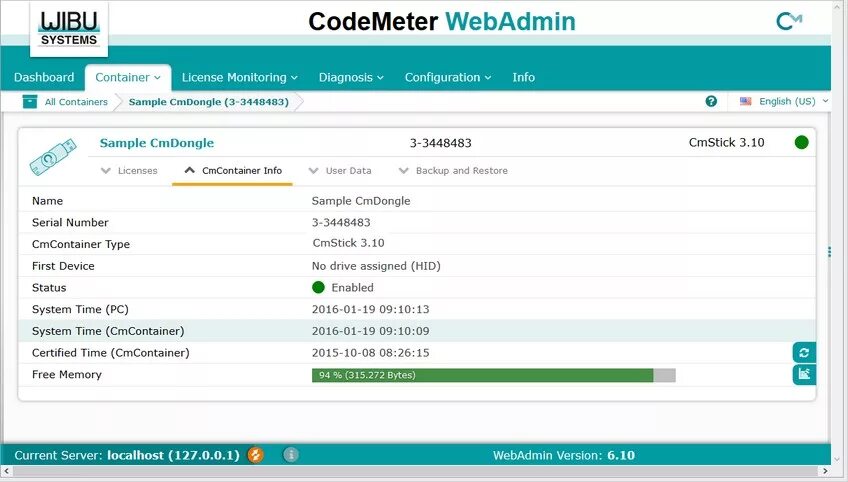Click the CmStick 3.10 header label

tap(726, 142)
